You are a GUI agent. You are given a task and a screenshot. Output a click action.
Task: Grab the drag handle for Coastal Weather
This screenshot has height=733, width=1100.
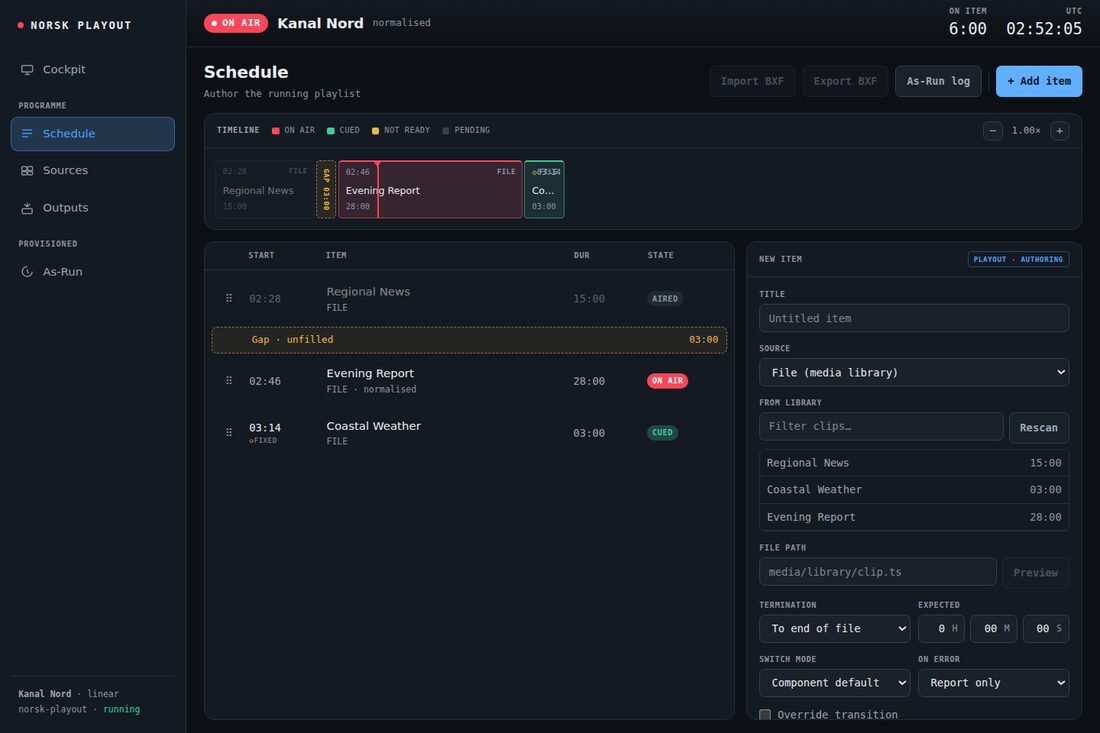(229, 433)
